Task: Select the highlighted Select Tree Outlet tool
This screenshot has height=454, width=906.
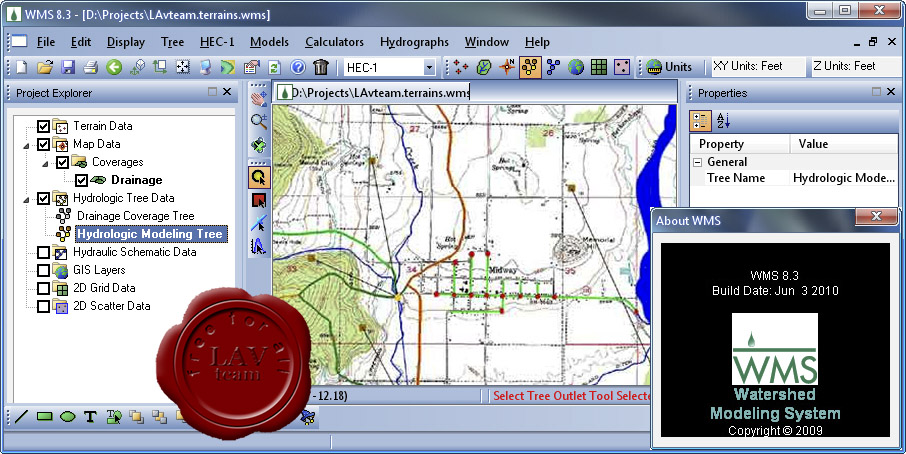Action: pyautogui.click(x=259, y=177)
